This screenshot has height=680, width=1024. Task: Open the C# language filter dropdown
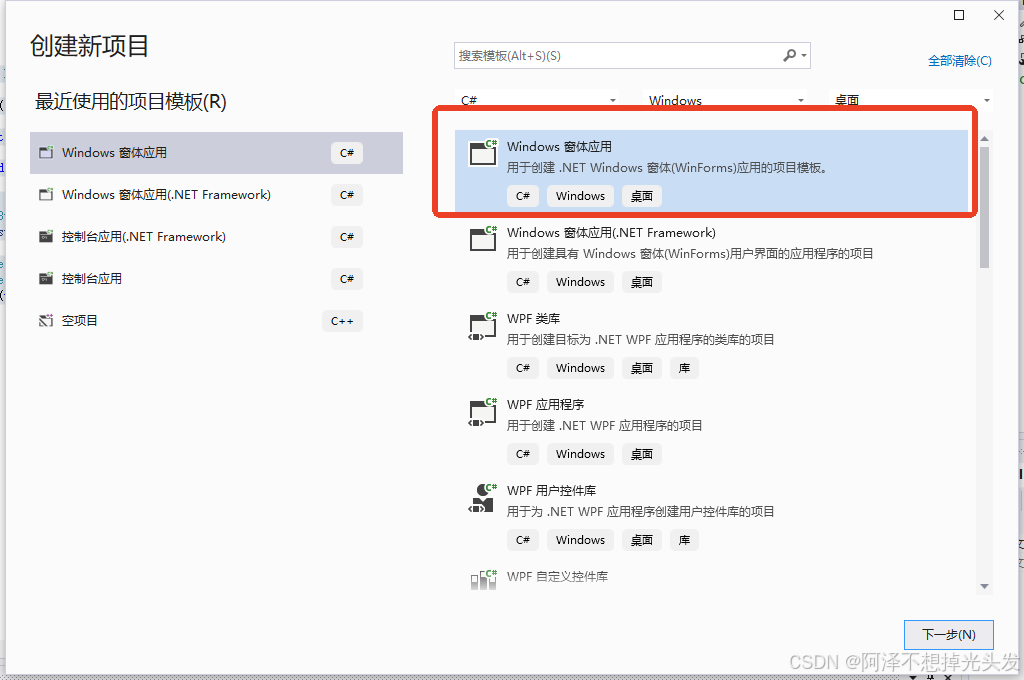pos(537,100)
